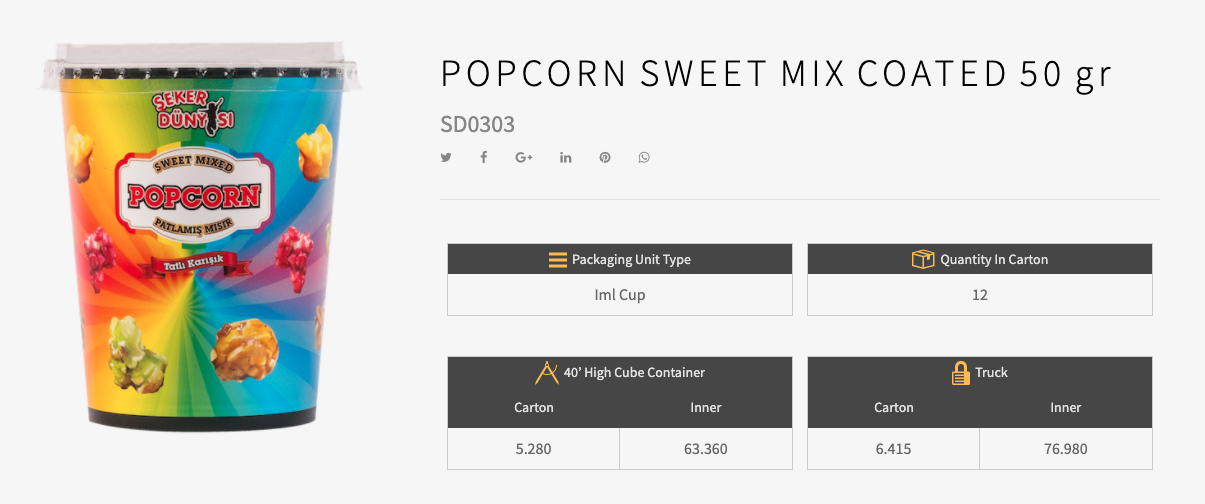This screenshot has width=1205, height=504.
Task: Click the 40' High Cube Container compass icon
Action: (547, 372)
